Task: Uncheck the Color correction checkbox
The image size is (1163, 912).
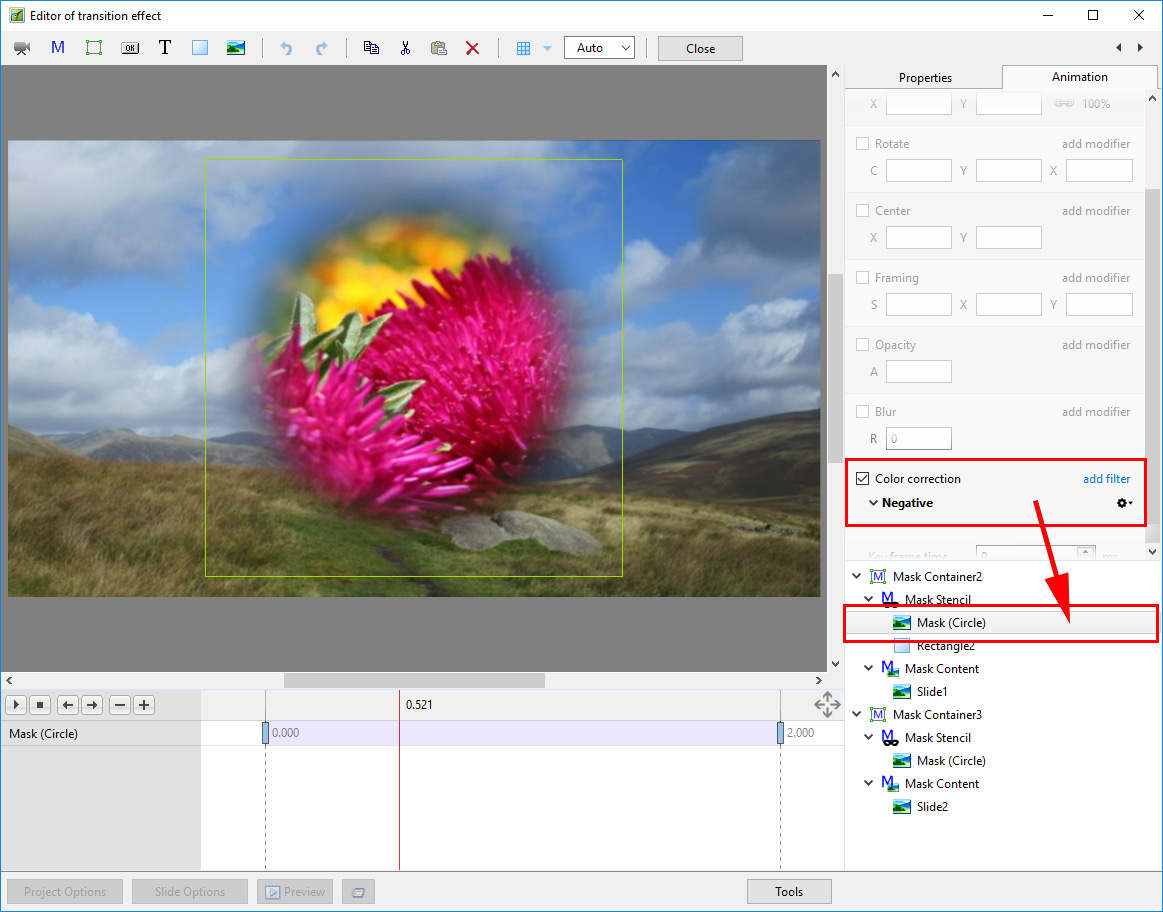Action: 863,479
